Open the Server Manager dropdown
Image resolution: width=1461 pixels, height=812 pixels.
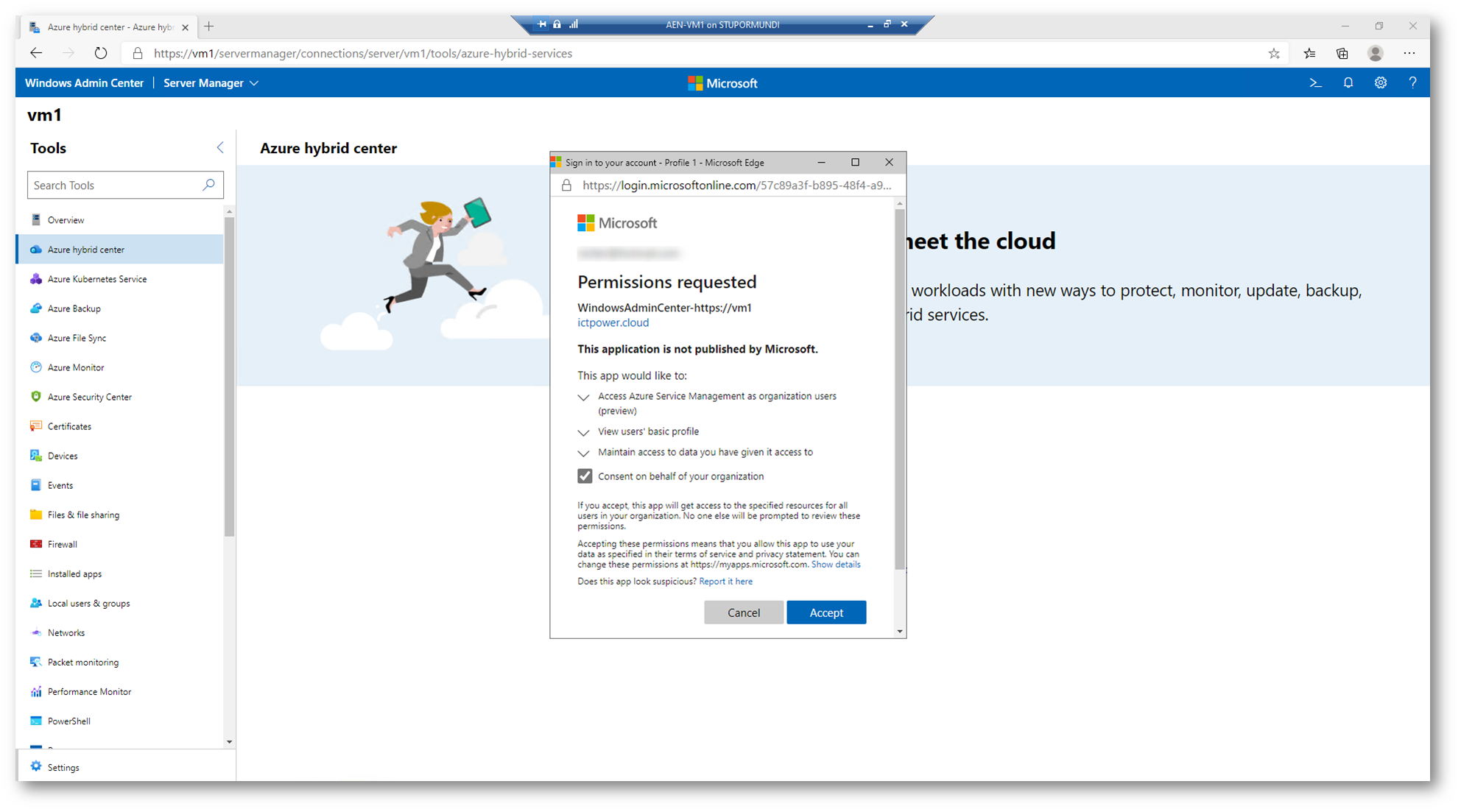click(211, 83)
